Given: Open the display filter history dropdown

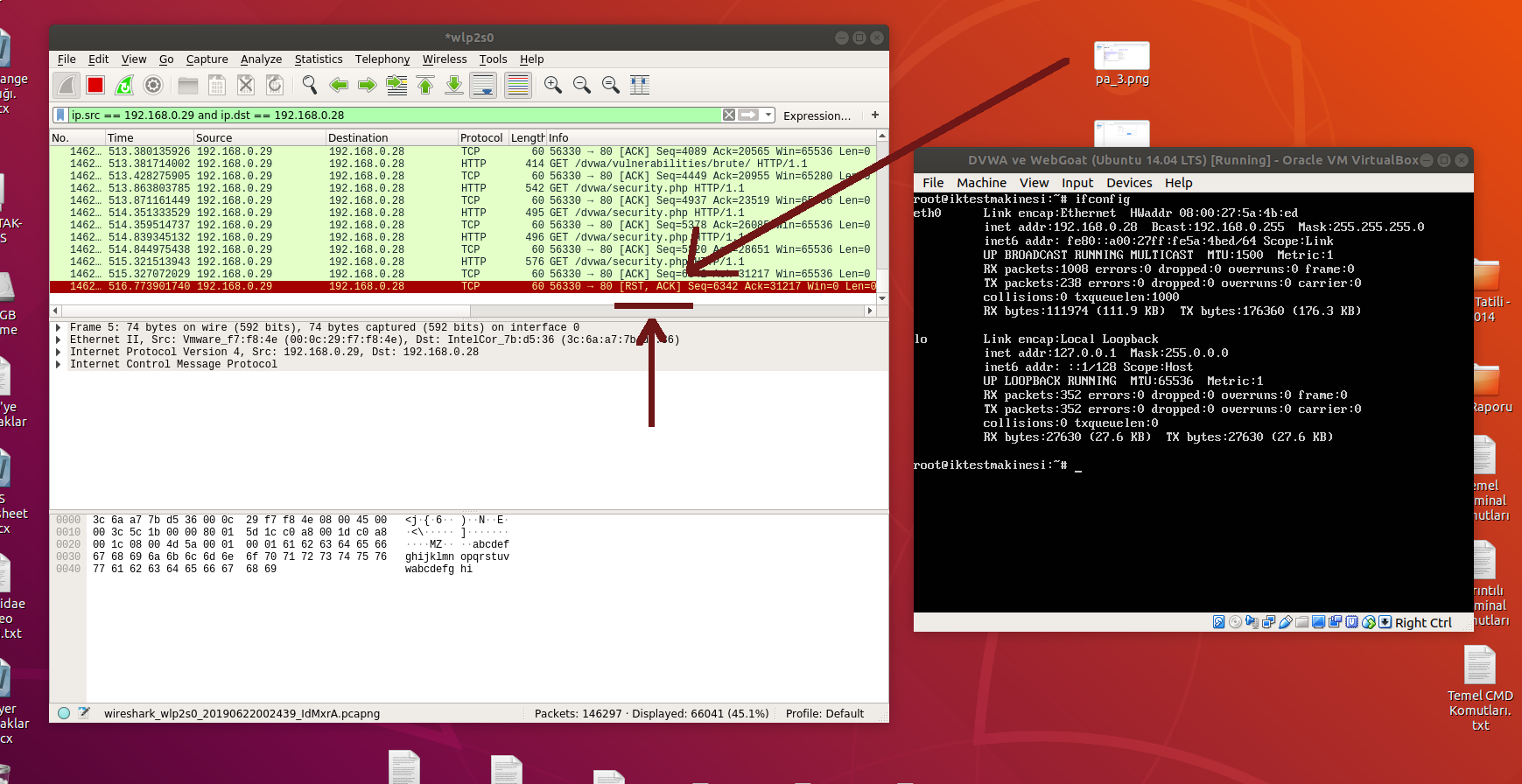Looking at the screenshot, I should click(768, 115).
